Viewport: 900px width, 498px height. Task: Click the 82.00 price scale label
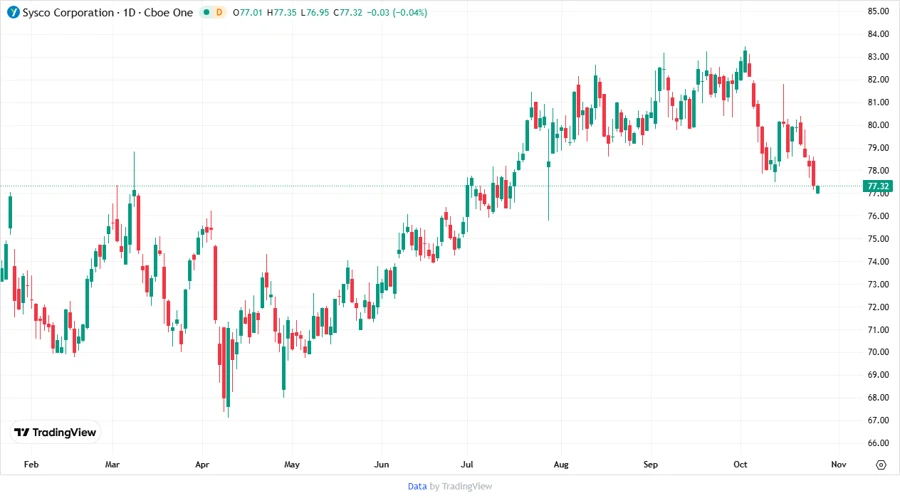tap(878, 80)
